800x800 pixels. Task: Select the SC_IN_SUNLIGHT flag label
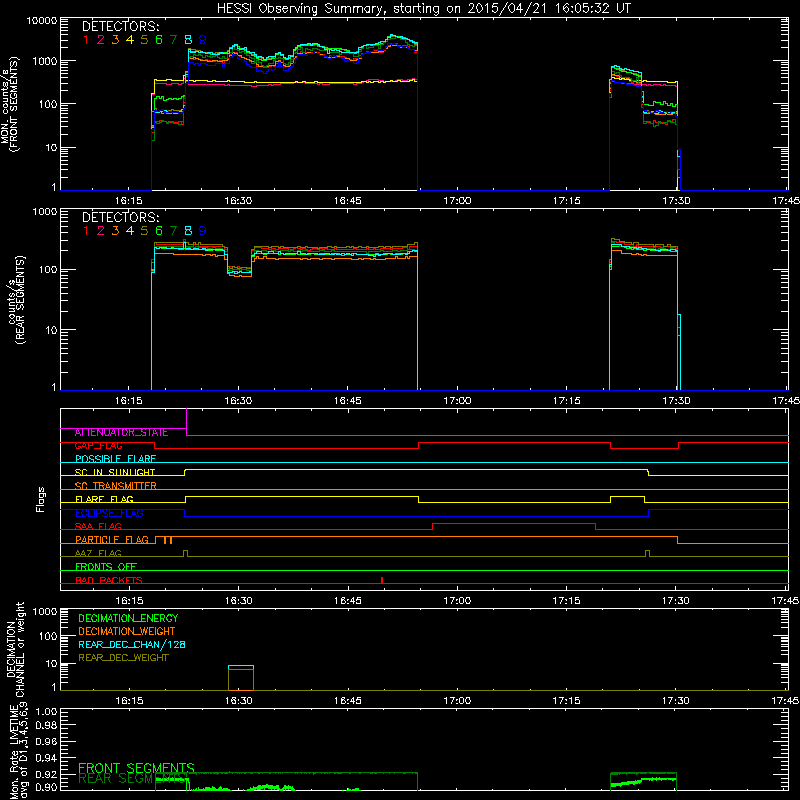(115, 472)
